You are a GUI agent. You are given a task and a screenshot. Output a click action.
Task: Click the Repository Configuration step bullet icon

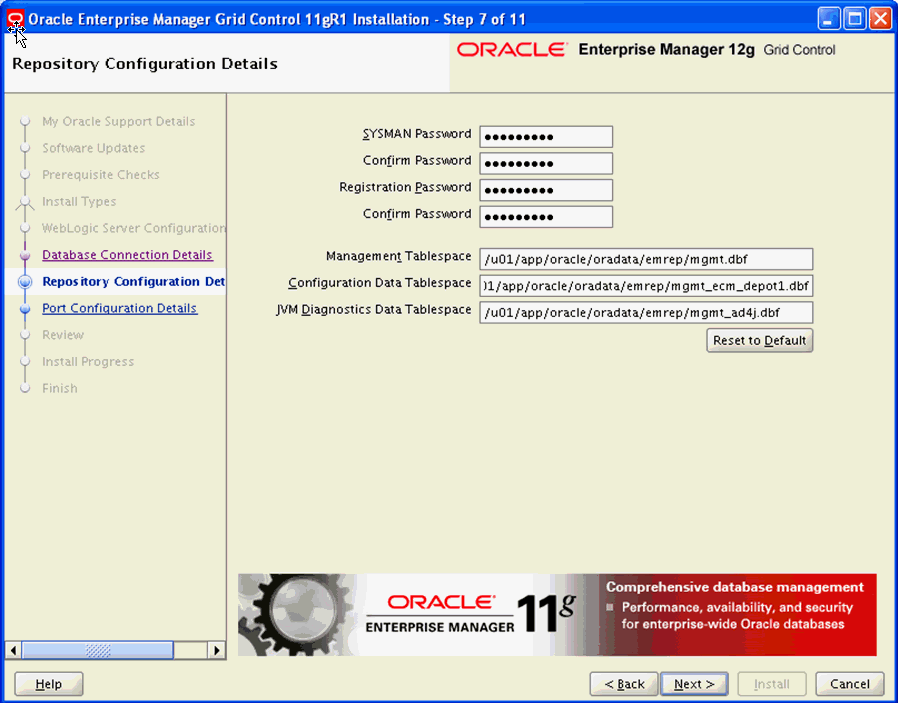(25, 282)
